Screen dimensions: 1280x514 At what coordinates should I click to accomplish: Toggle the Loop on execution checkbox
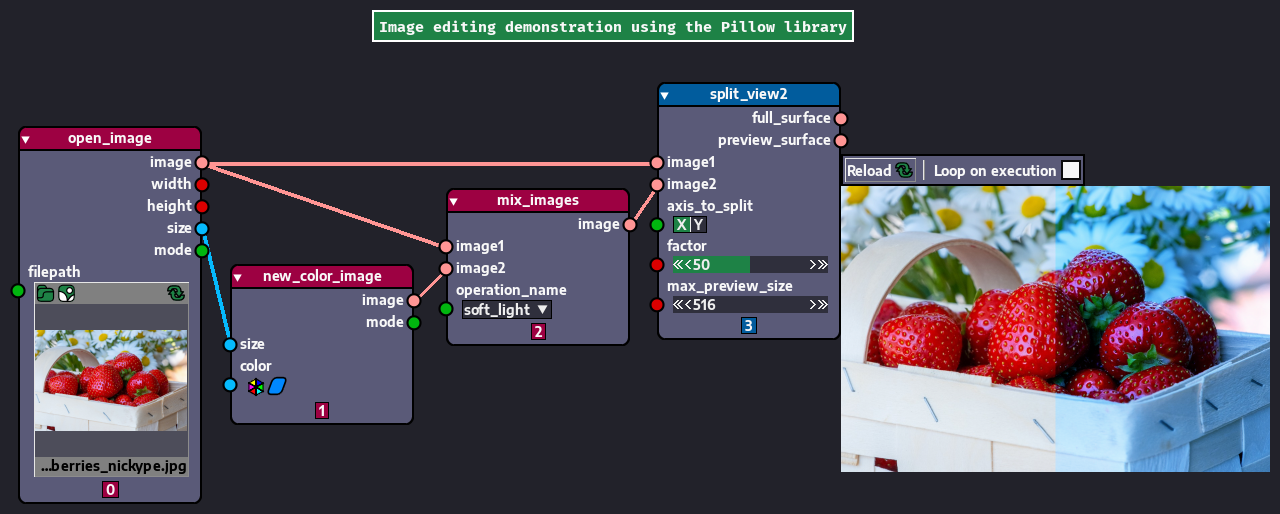coord(1071,170)
